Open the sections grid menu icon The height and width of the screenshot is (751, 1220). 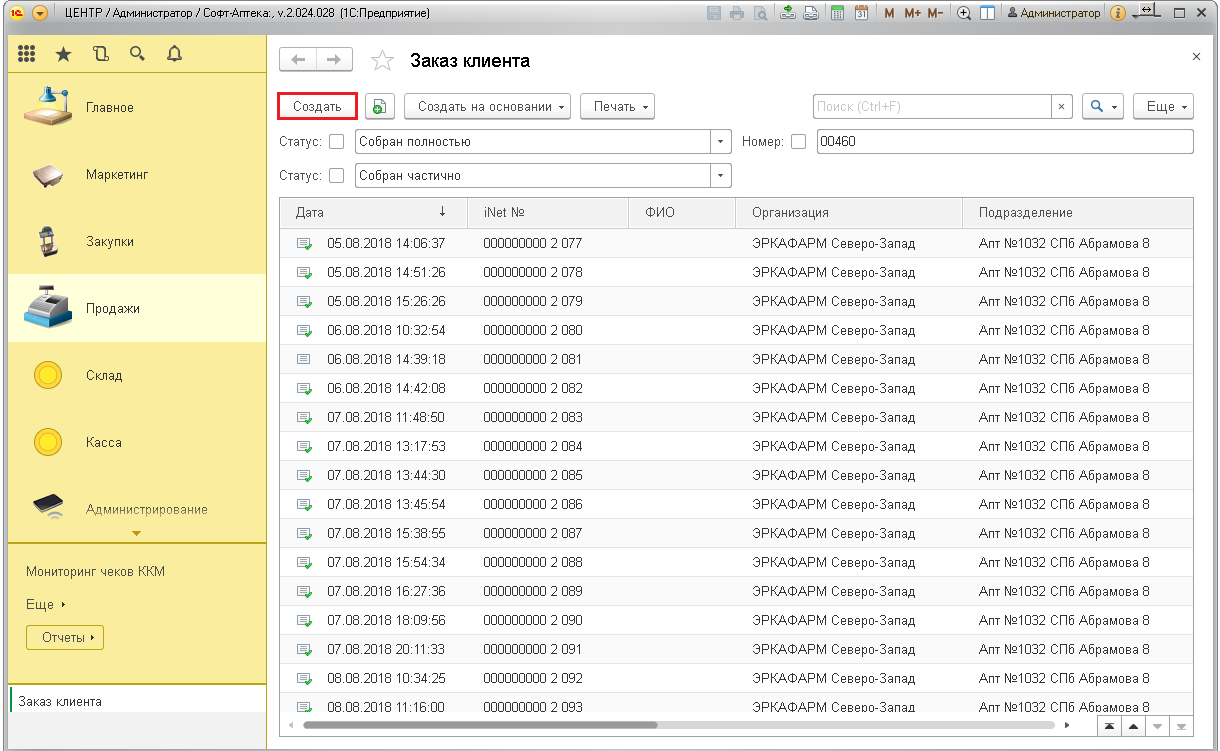pos(27,55)
